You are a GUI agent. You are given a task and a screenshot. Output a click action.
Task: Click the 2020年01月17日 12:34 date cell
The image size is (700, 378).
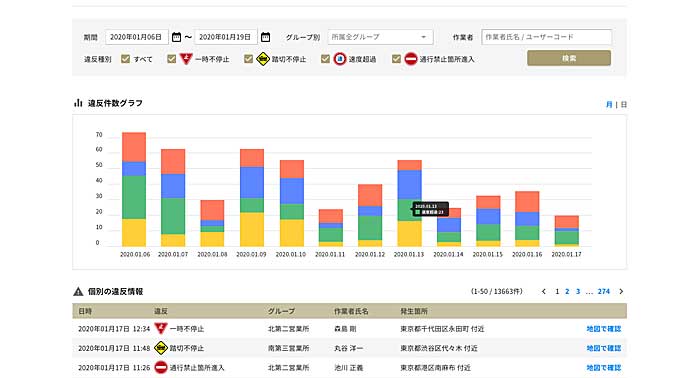(x=114, y=329)
